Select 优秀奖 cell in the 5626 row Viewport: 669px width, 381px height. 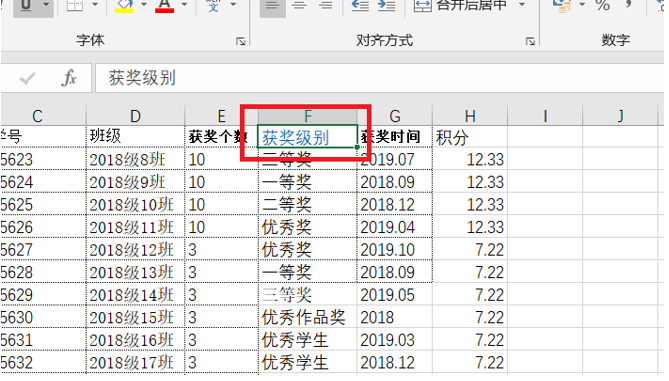click(308, 227)
